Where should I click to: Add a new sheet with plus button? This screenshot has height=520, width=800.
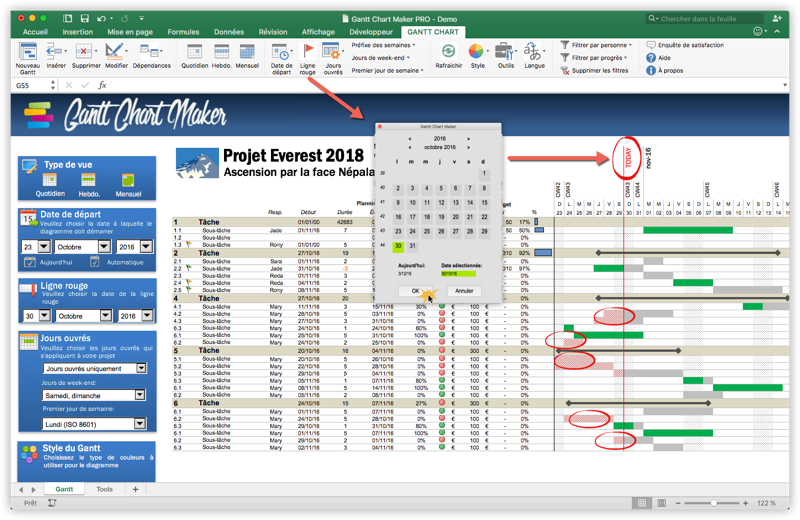click(135, 489)
